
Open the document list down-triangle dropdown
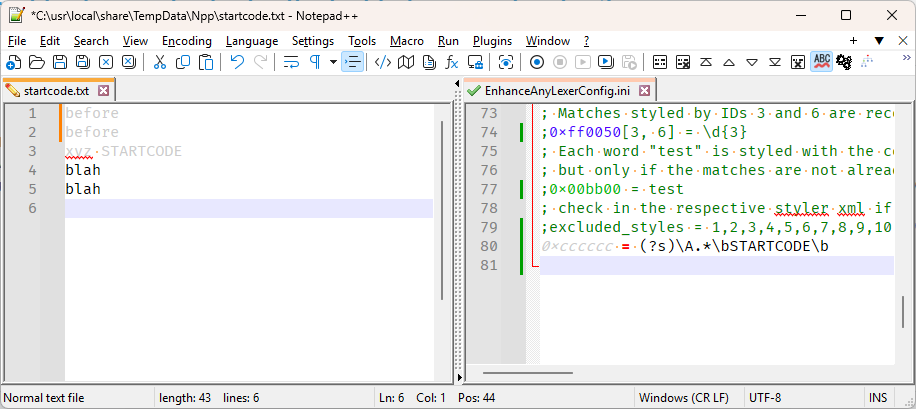(878, 41)
